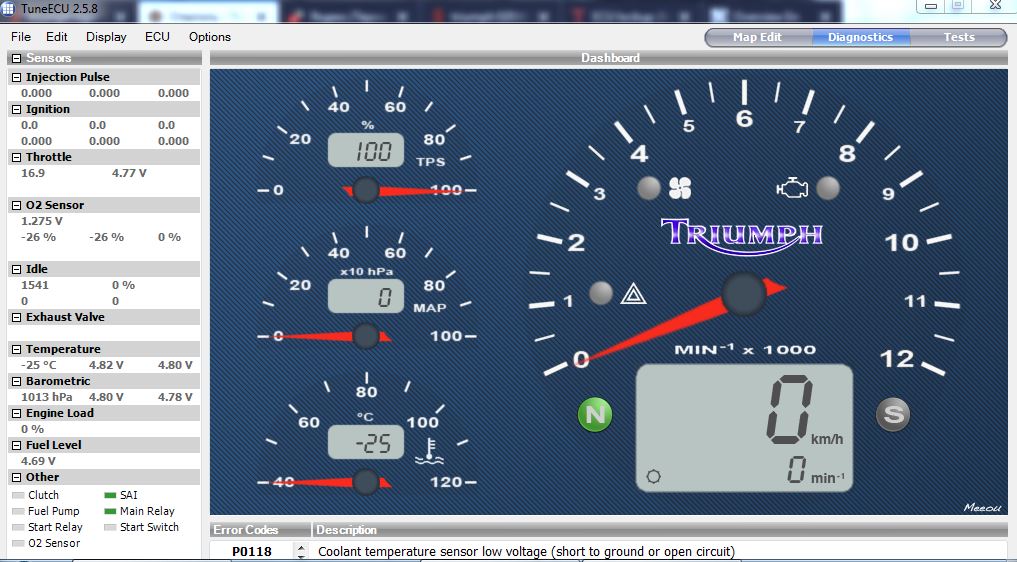Image resolution: width=1017 pixels, height=562 pixels.
Task: Toggle the Main Relay indicator
Action: (x=110, y=511)
